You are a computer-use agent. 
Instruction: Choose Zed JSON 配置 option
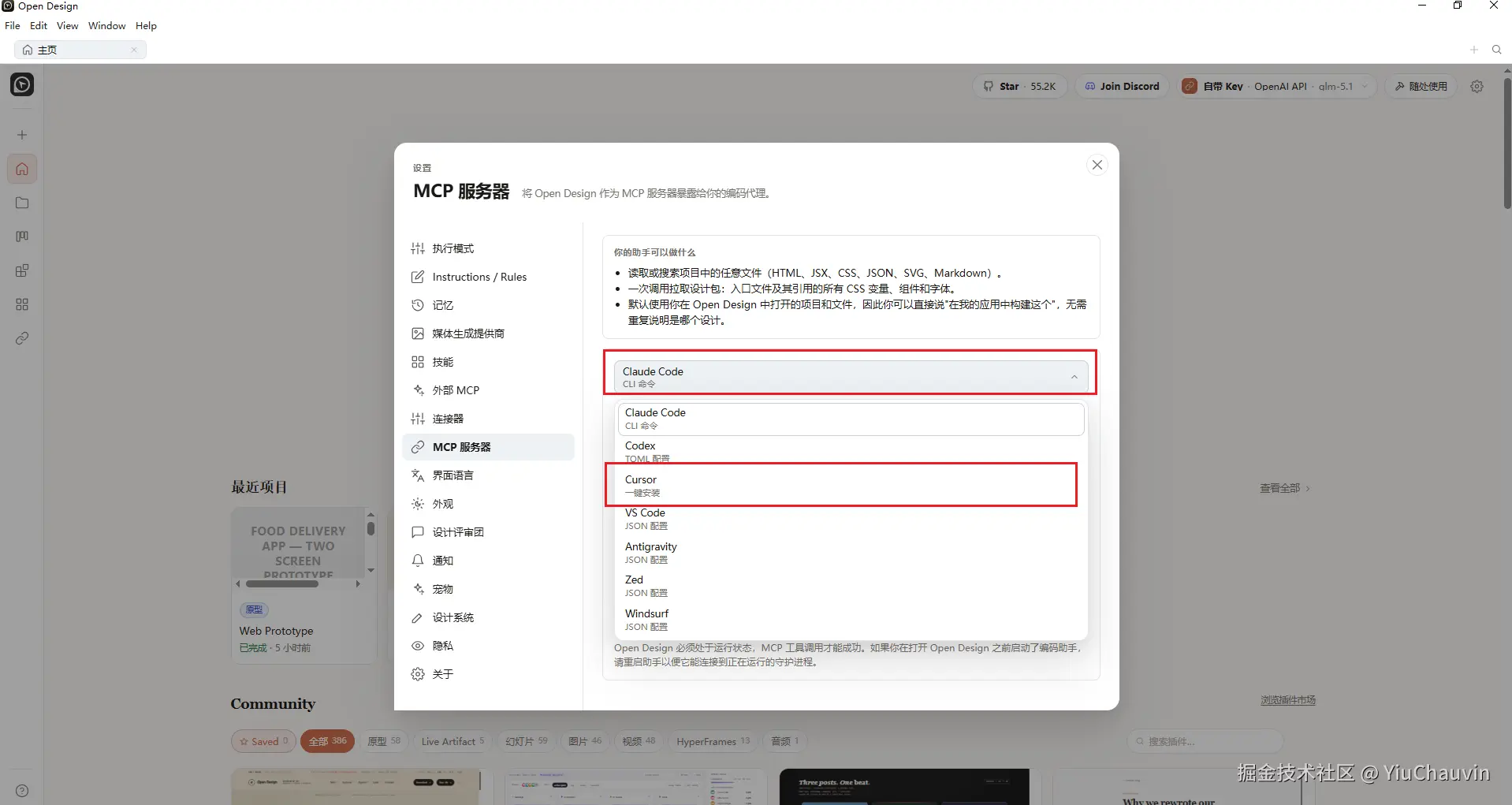tap(851, 586)
